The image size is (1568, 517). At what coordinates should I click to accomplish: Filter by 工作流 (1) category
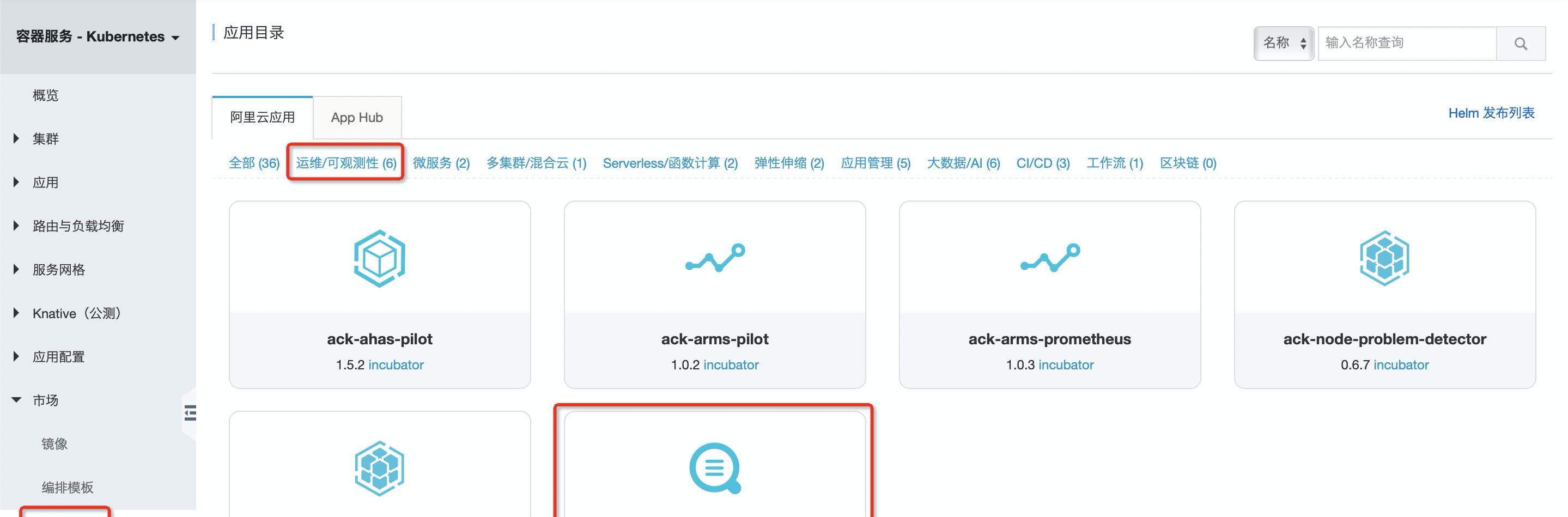click(1115, 163)
